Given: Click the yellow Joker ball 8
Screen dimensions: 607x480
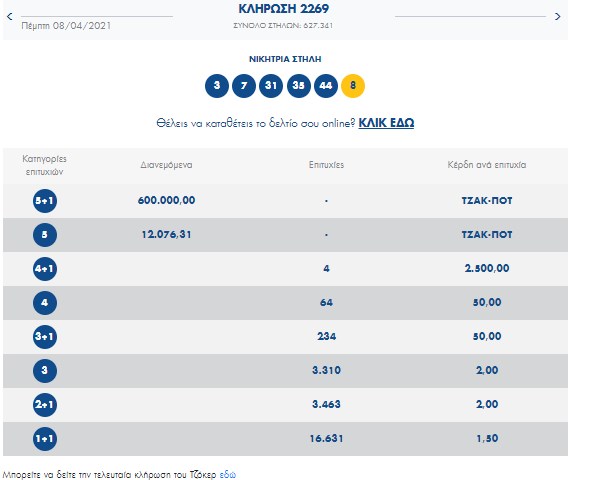Looking at the screenshot, I should coord(353,86).
